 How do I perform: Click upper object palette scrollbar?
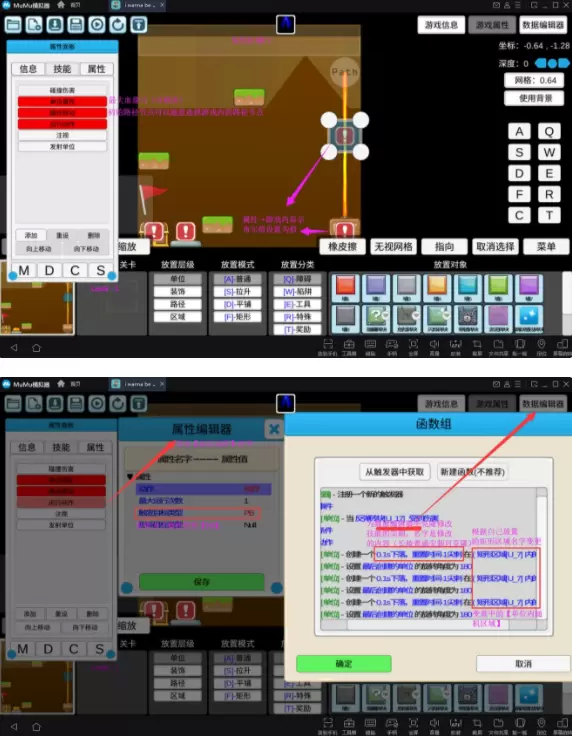[567, 303]
